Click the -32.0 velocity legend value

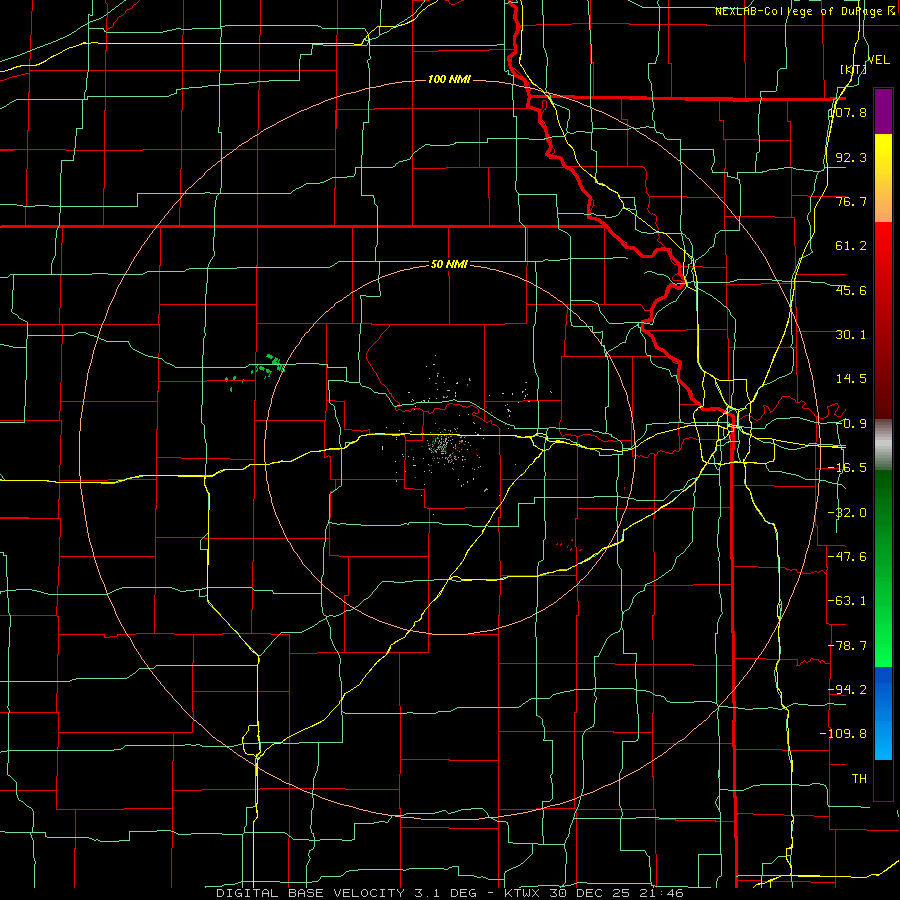point(848,513)
